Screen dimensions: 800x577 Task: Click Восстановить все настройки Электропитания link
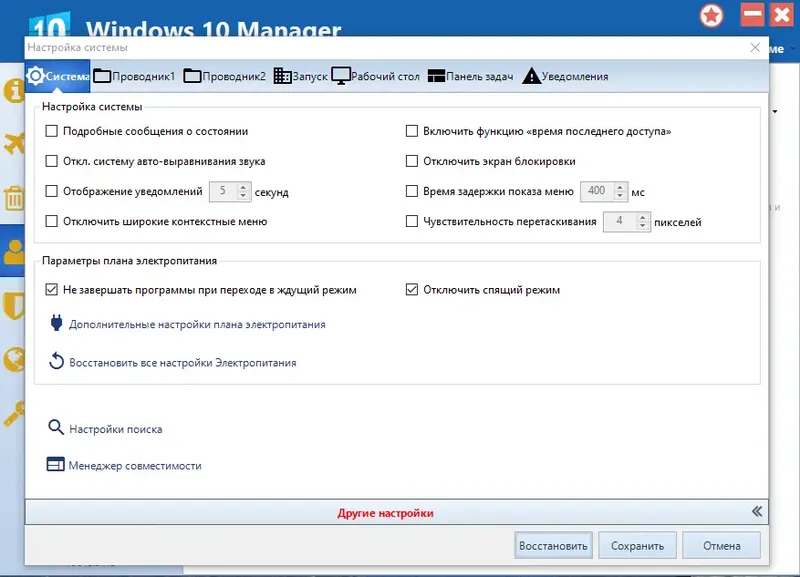(x=183, y=363)
